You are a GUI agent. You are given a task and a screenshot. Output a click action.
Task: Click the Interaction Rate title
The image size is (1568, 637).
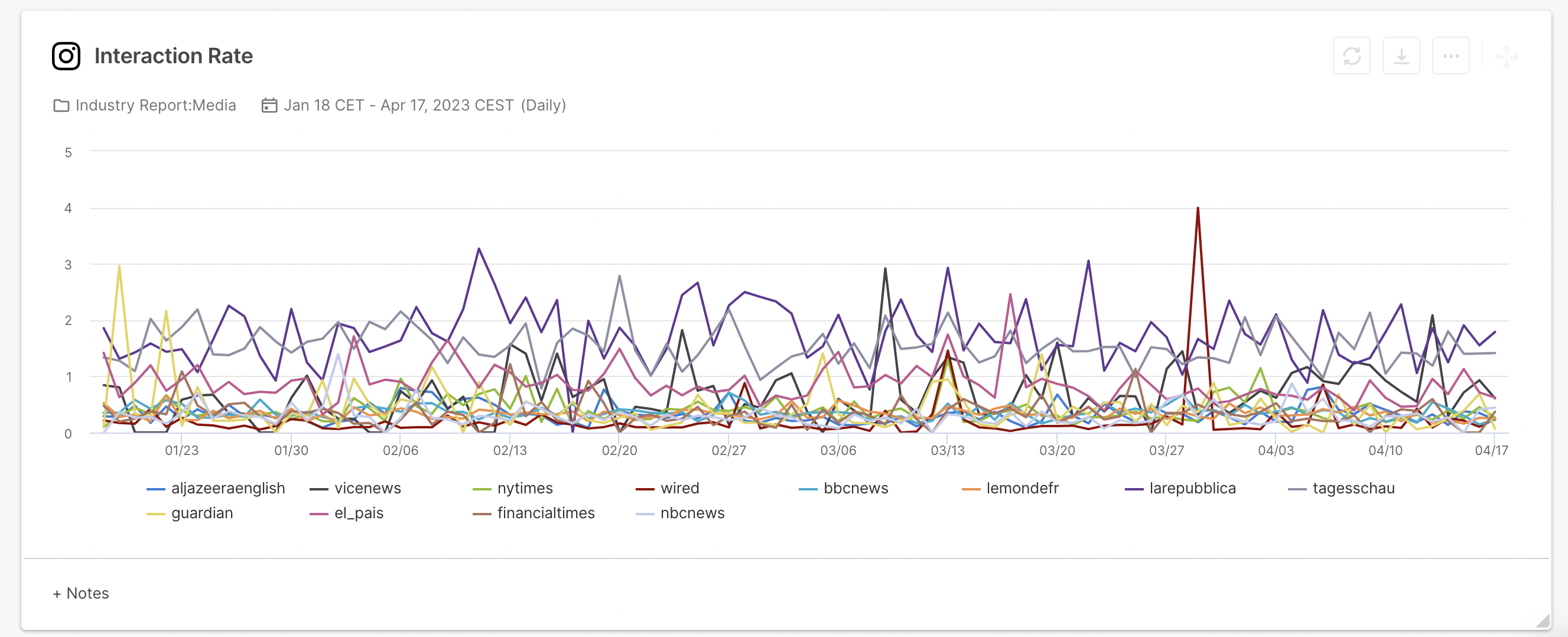174,56
